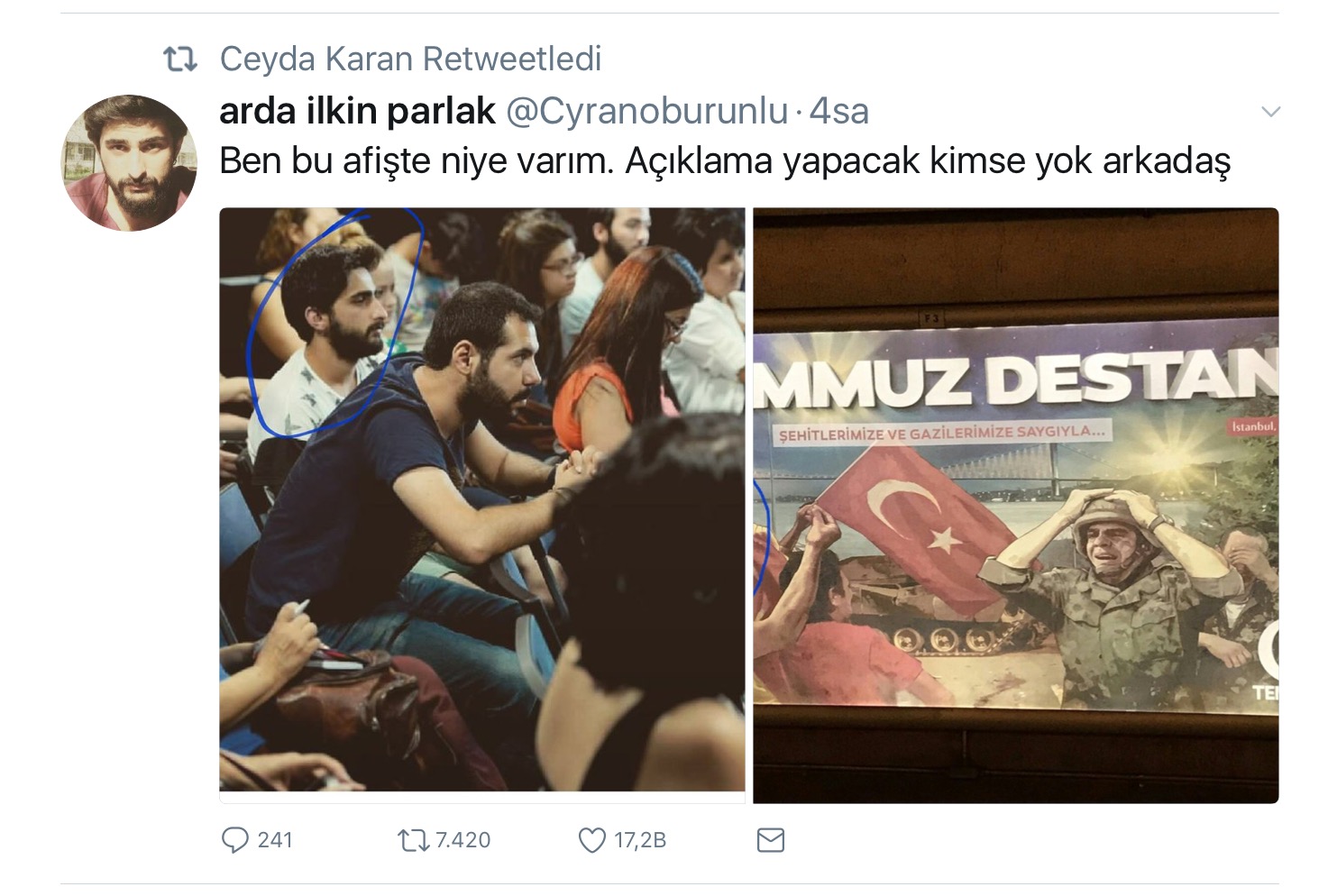Open the @Cyranoburunlu handle

click(x=646, y=112)
